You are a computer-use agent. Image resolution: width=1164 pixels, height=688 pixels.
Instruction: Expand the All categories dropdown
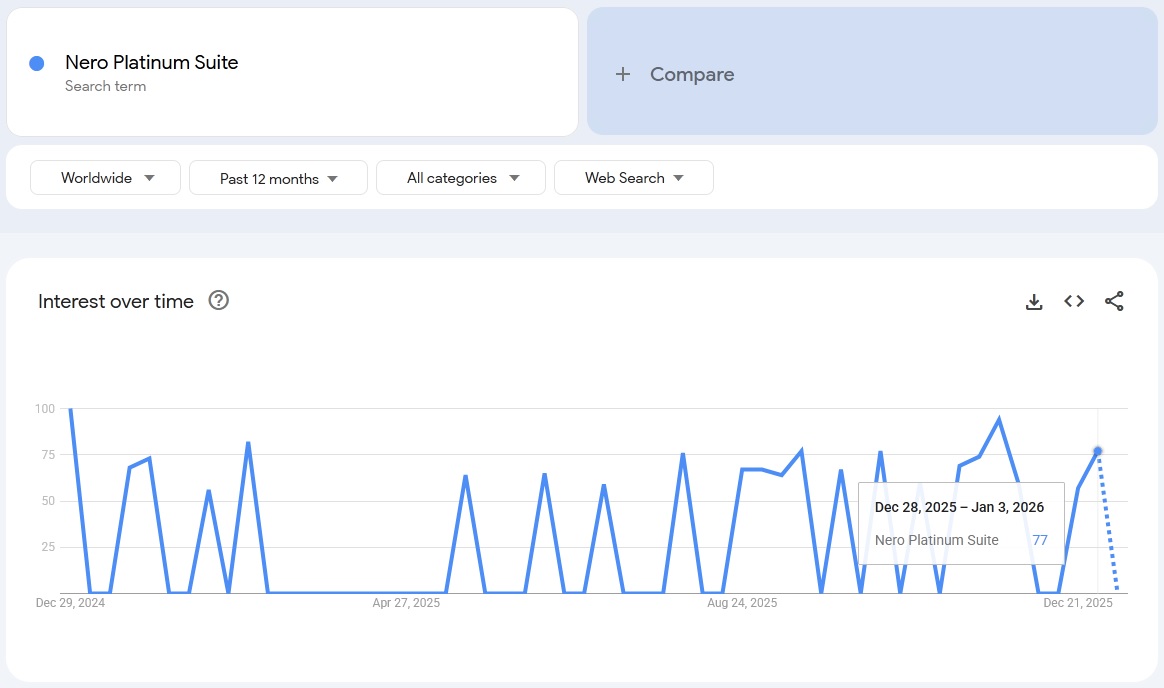point(460,177)
